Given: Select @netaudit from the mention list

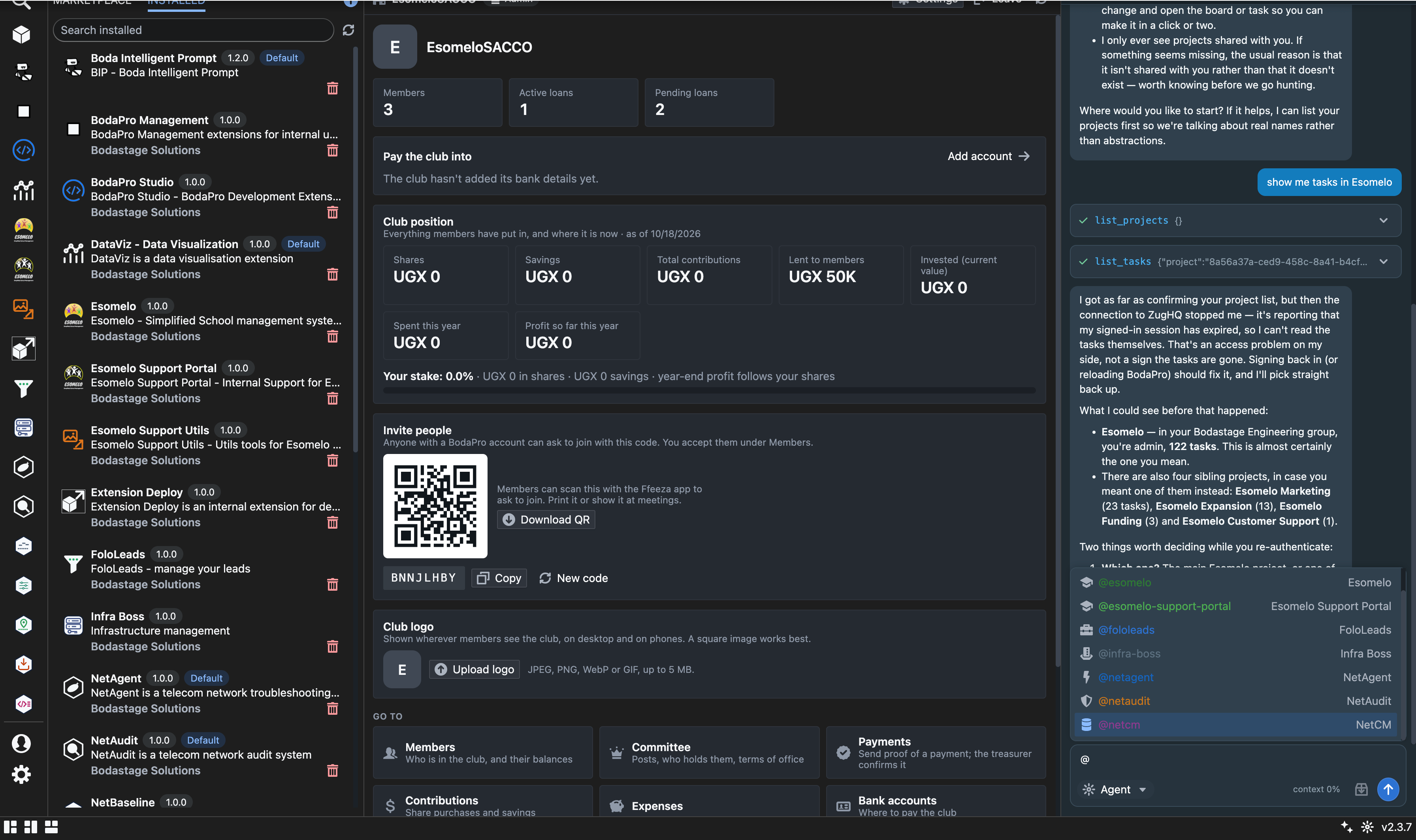Looking at the screenshot, I should tap(1235, 701).
